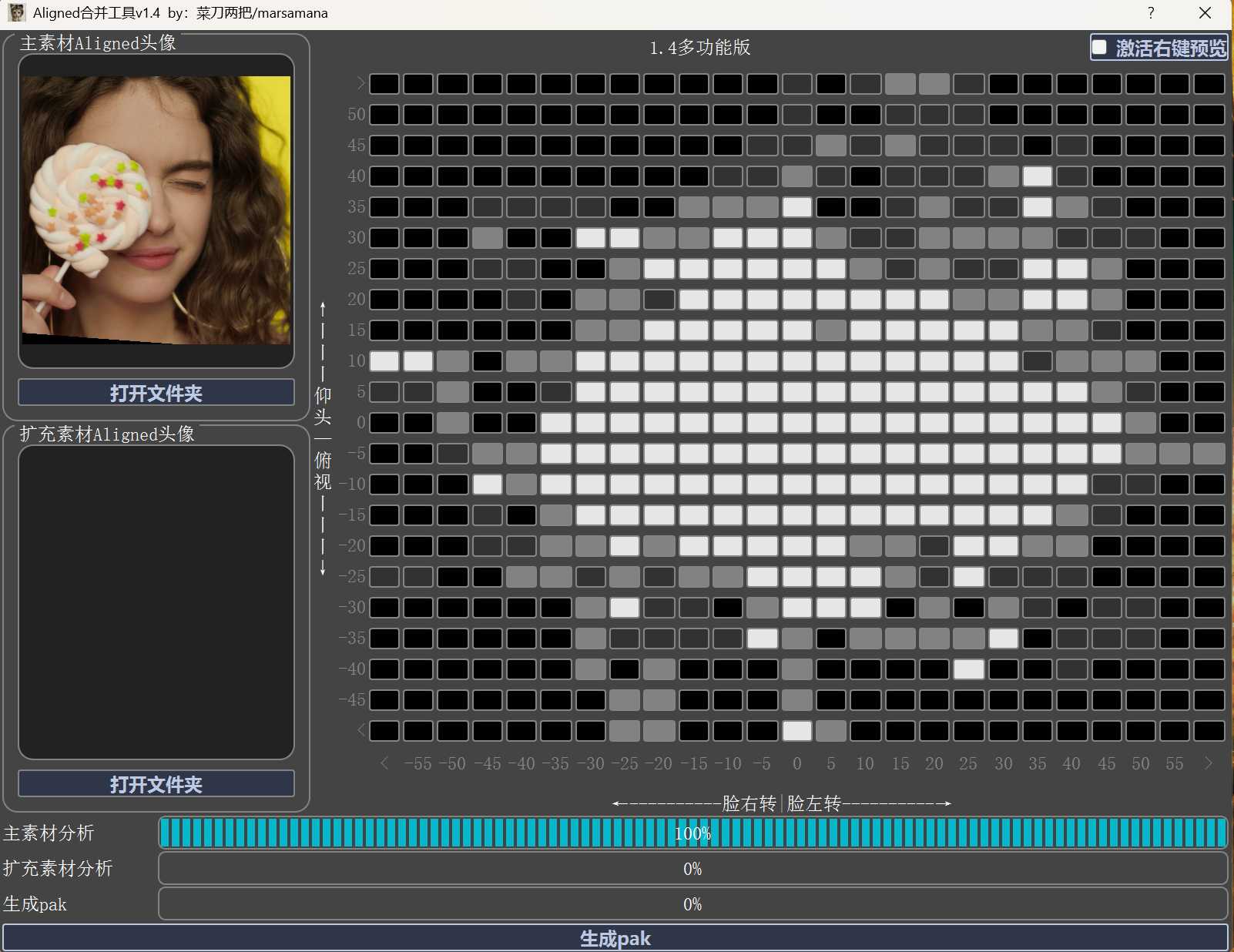Click the empty 扩充素材 preview panel
This screenshot has width=1234, height=952.
pyautogui.click(x=156, y=602)
